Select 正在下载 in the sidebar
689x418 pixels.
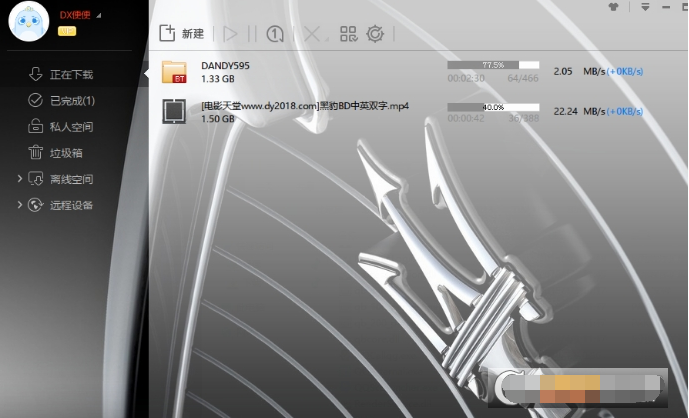(72, 75)
